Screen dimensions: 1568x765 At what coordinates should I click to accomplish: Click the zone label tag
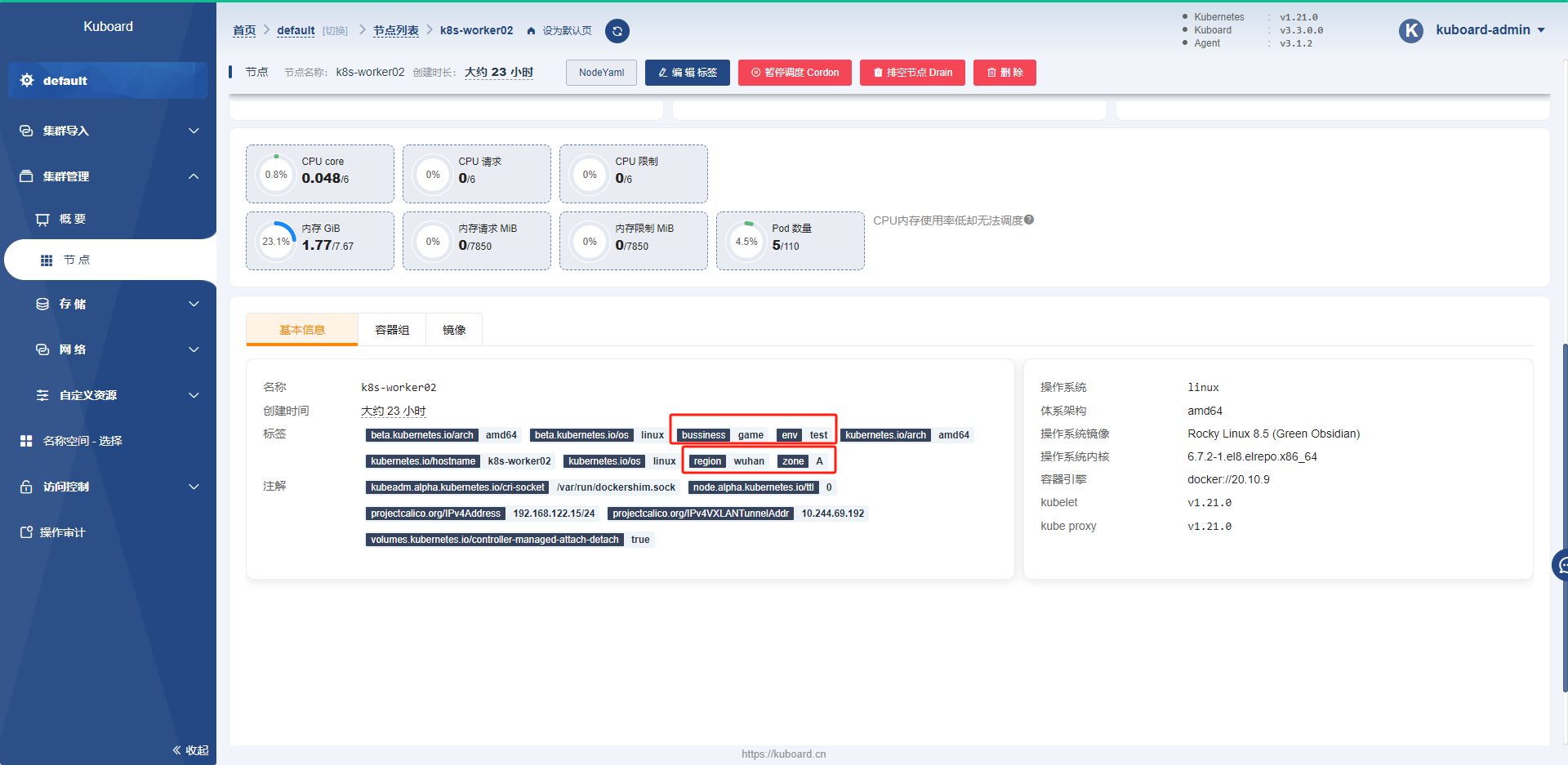[x=793, y=461]
